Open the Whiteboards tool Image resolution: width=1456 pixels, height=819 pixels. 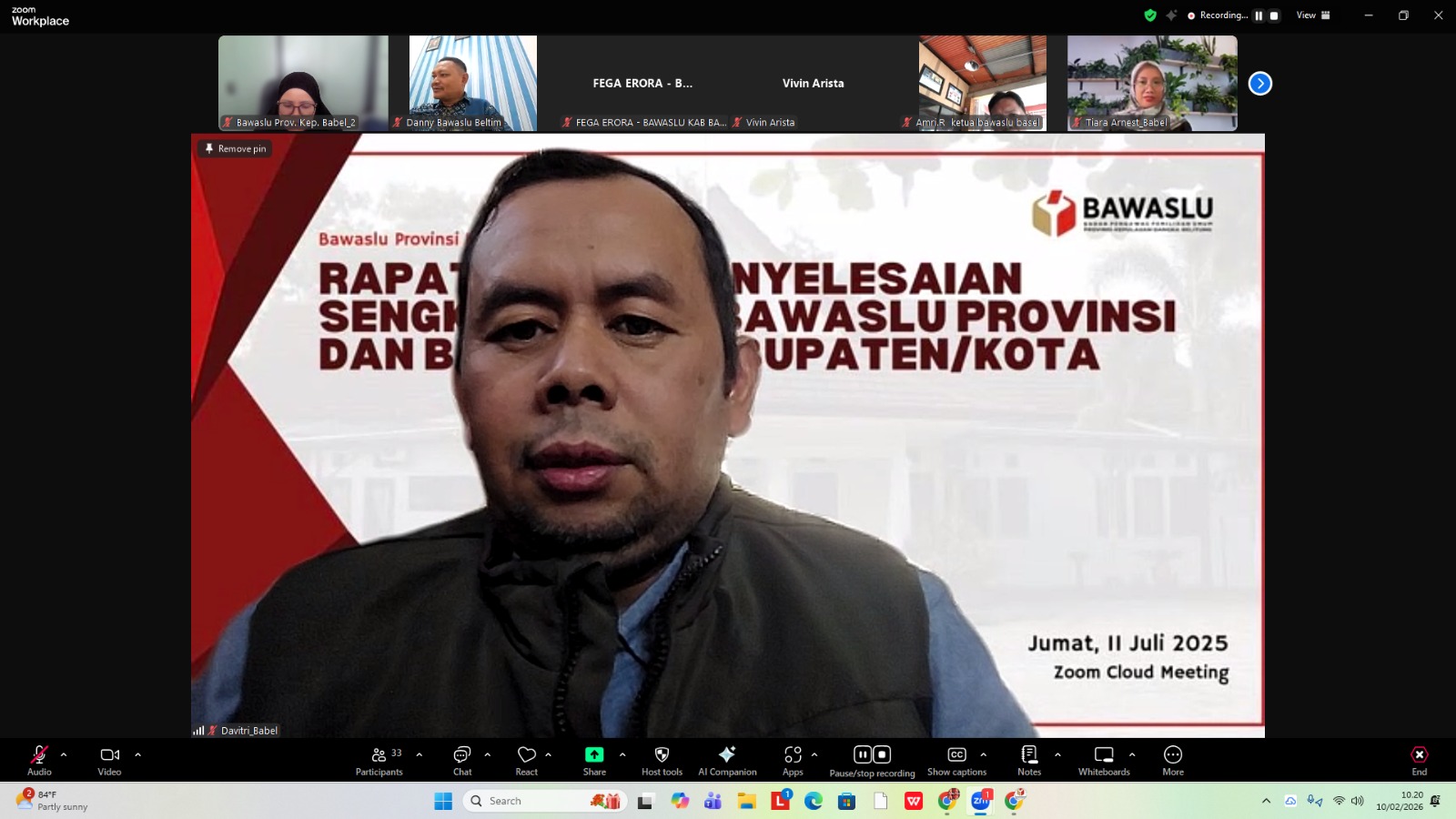[1104, 761]
